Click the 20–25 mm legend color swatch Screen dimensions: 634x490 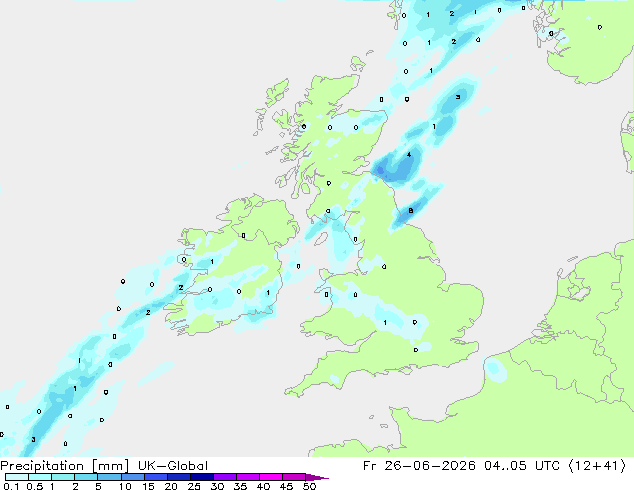click(x=179, y=477)
